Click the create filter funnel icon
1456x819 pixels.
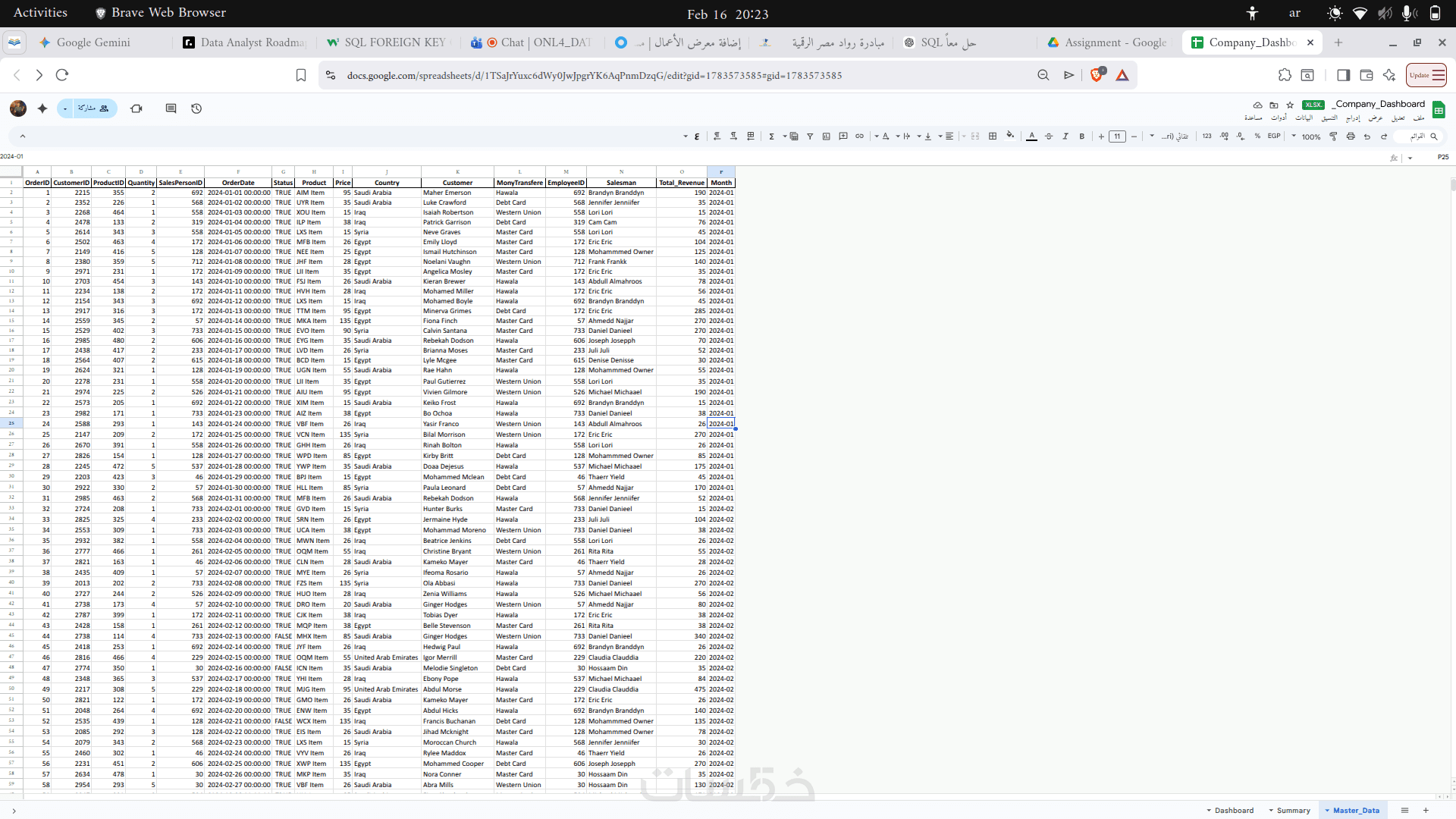coord(810,136)
